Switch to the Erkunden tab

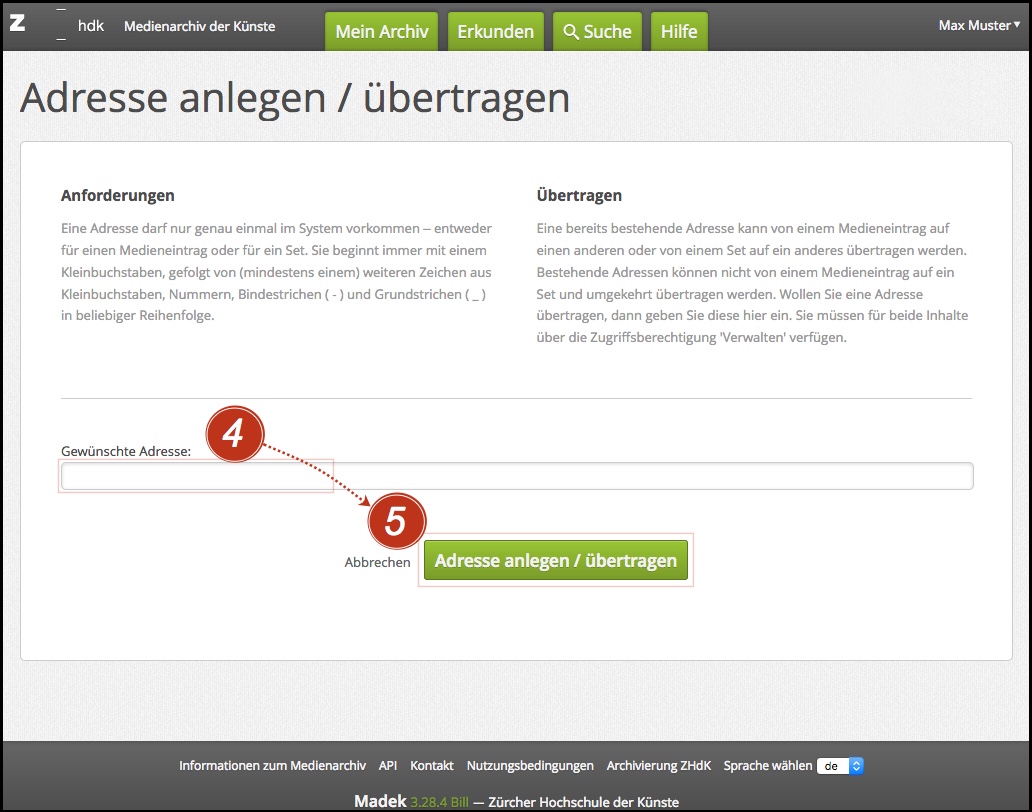point(495,32)
